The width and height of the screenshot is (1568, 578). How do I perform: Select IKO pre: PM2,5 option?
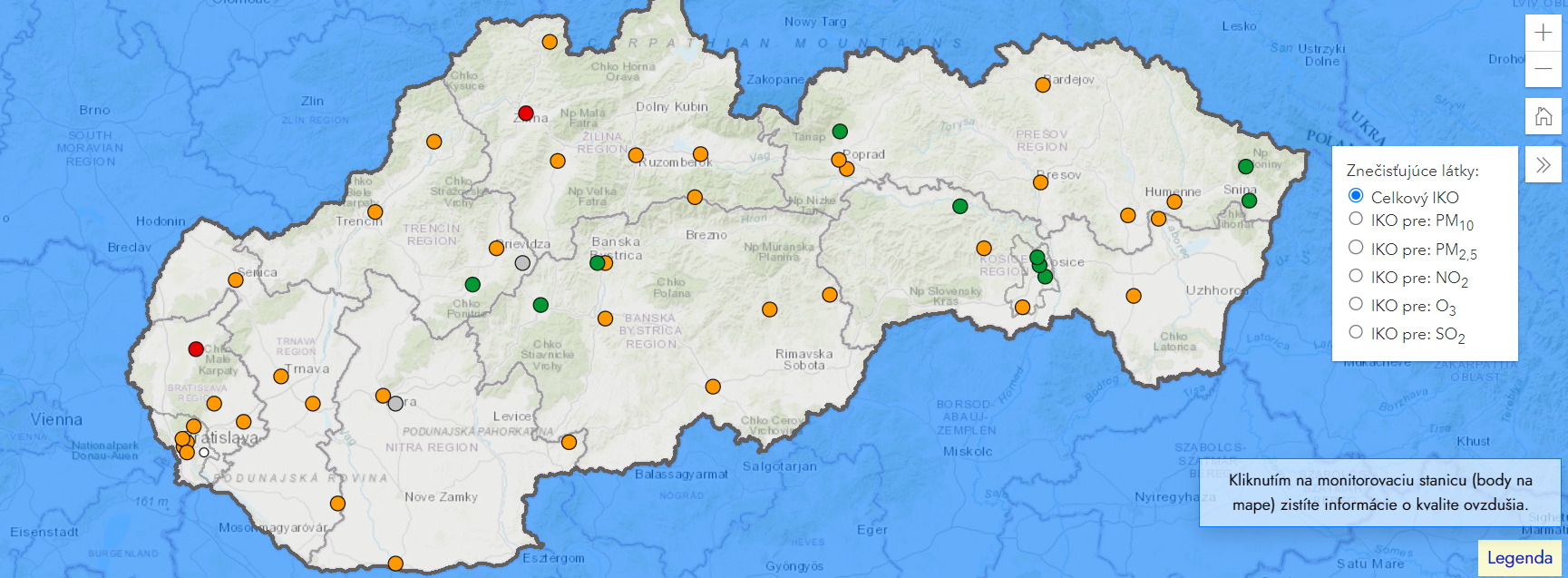click(x=1356, y=247)
